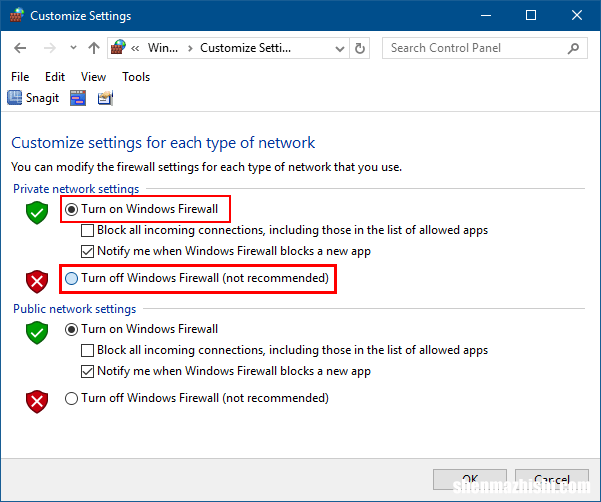Open the File menu
Screen dimensions: 601x502
[20, 77]
